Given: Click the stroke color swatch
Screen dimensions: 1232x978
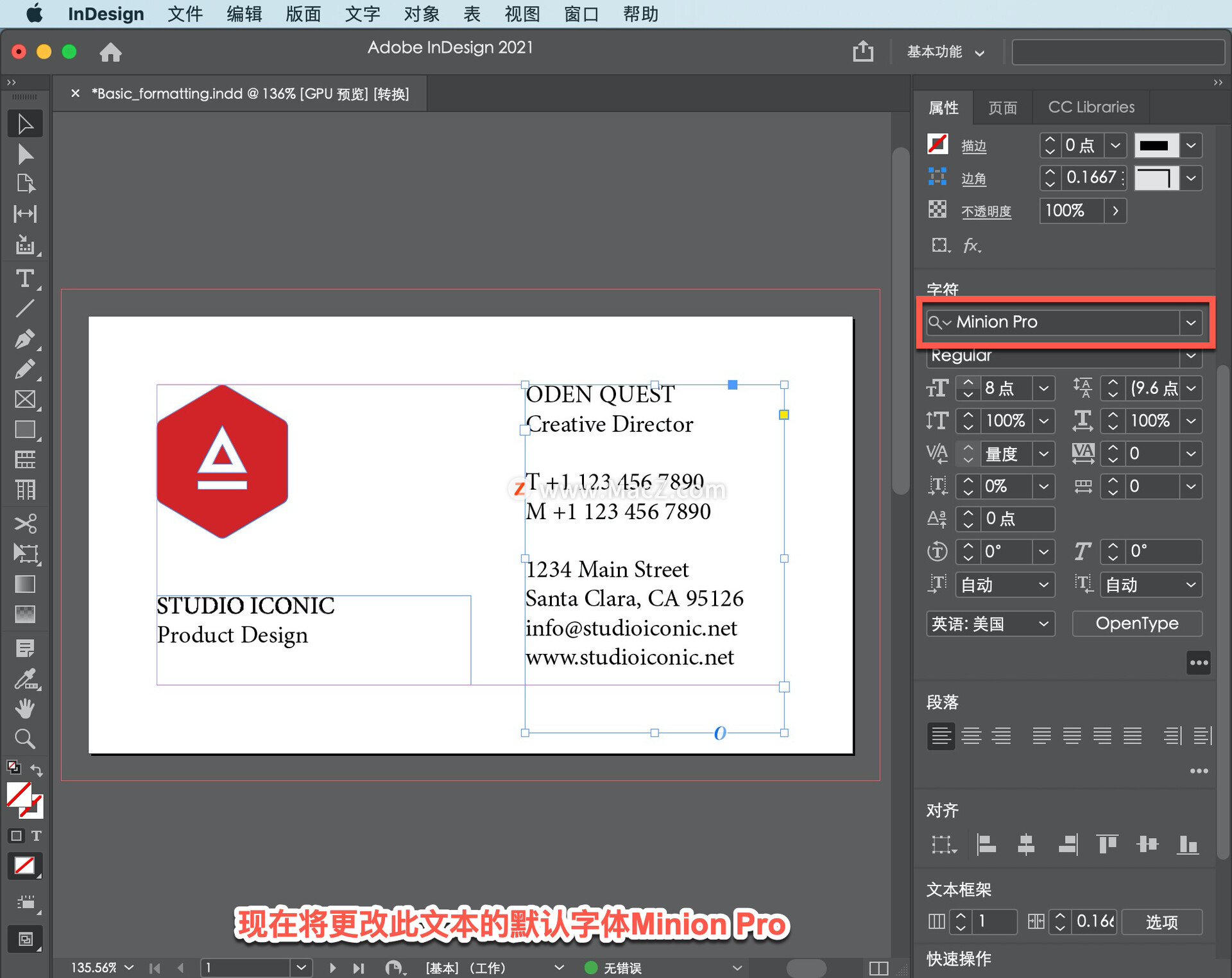Looking at the screenshot, I should click(937, 144).
